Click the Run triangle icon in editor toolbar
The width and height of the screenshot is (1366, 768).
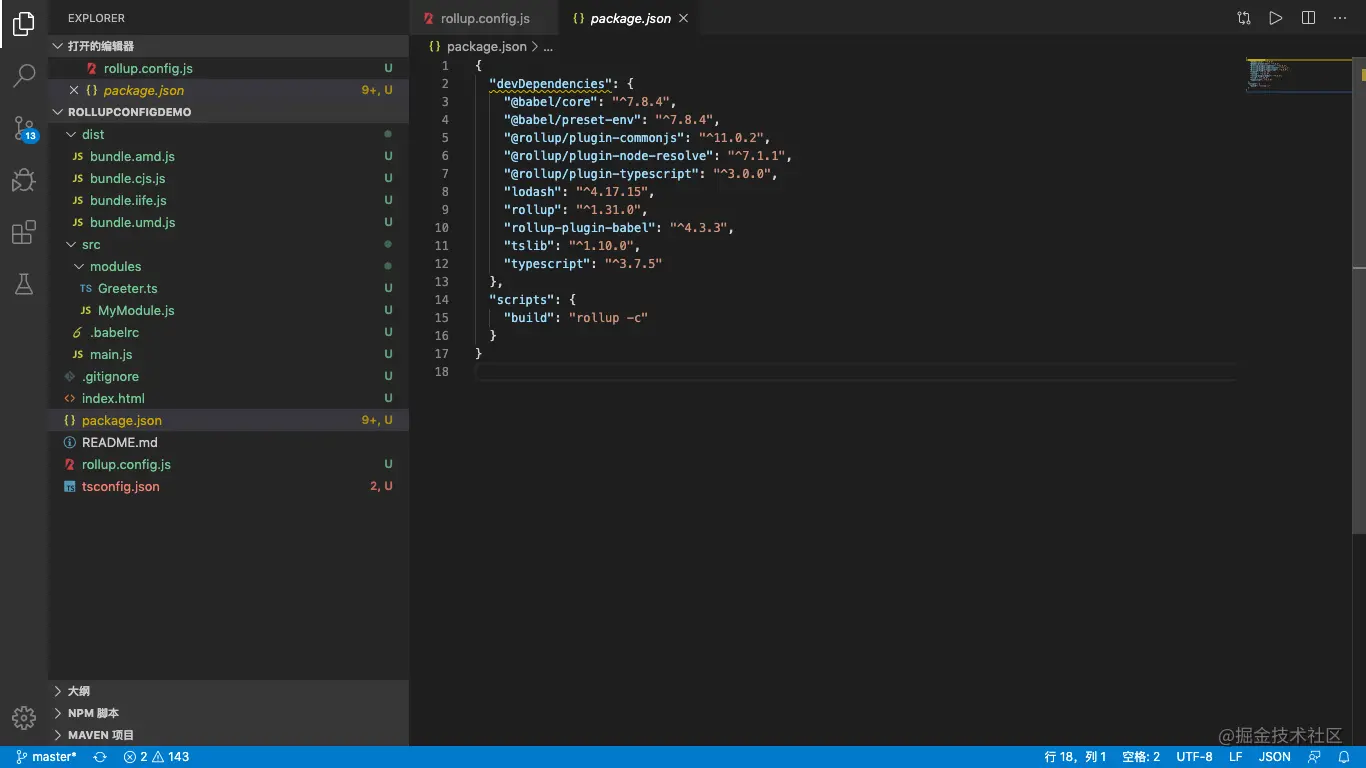click(x=1275, y=18)
